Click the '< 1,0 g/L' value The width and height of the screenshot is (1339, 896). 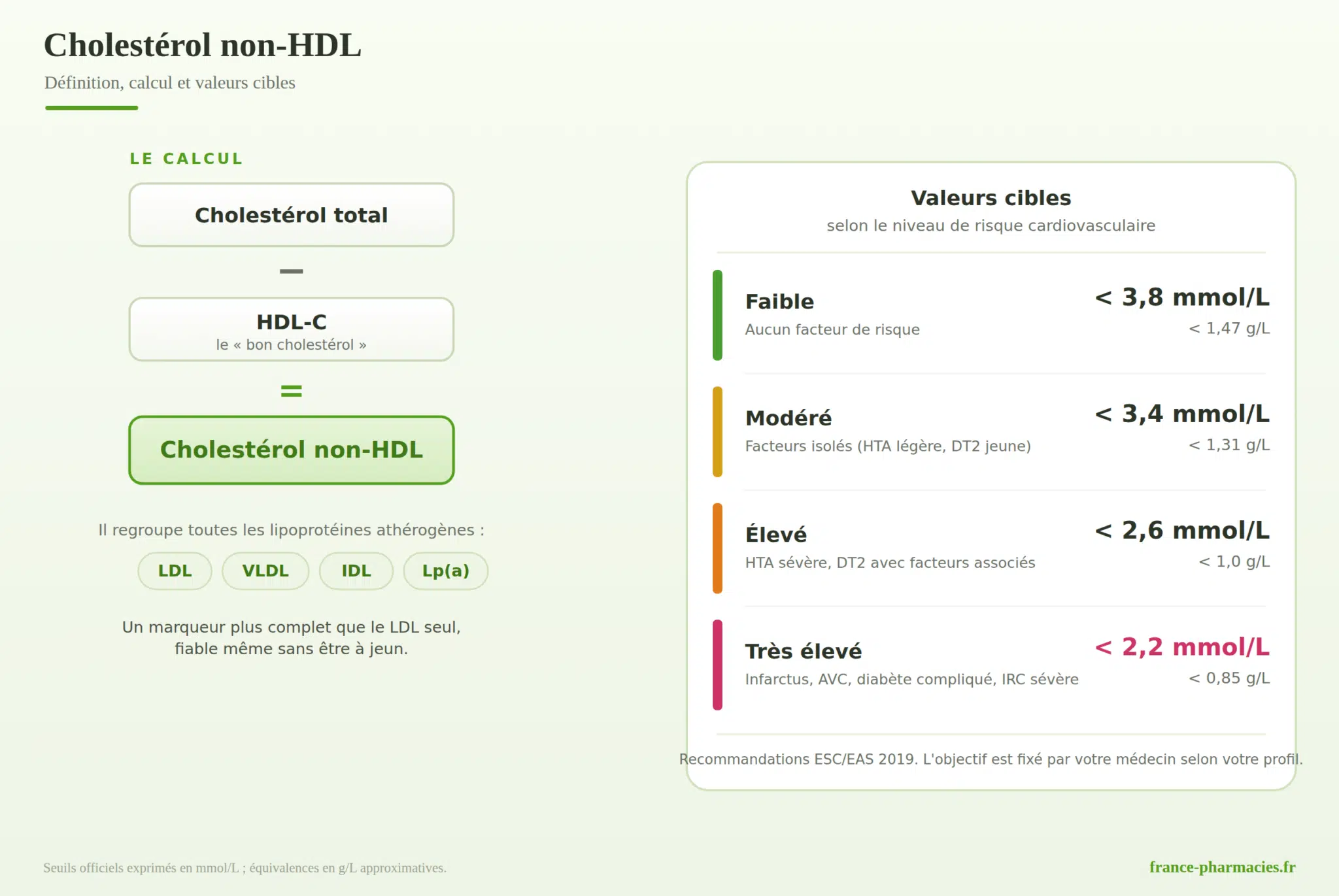tap(1234, 562)
